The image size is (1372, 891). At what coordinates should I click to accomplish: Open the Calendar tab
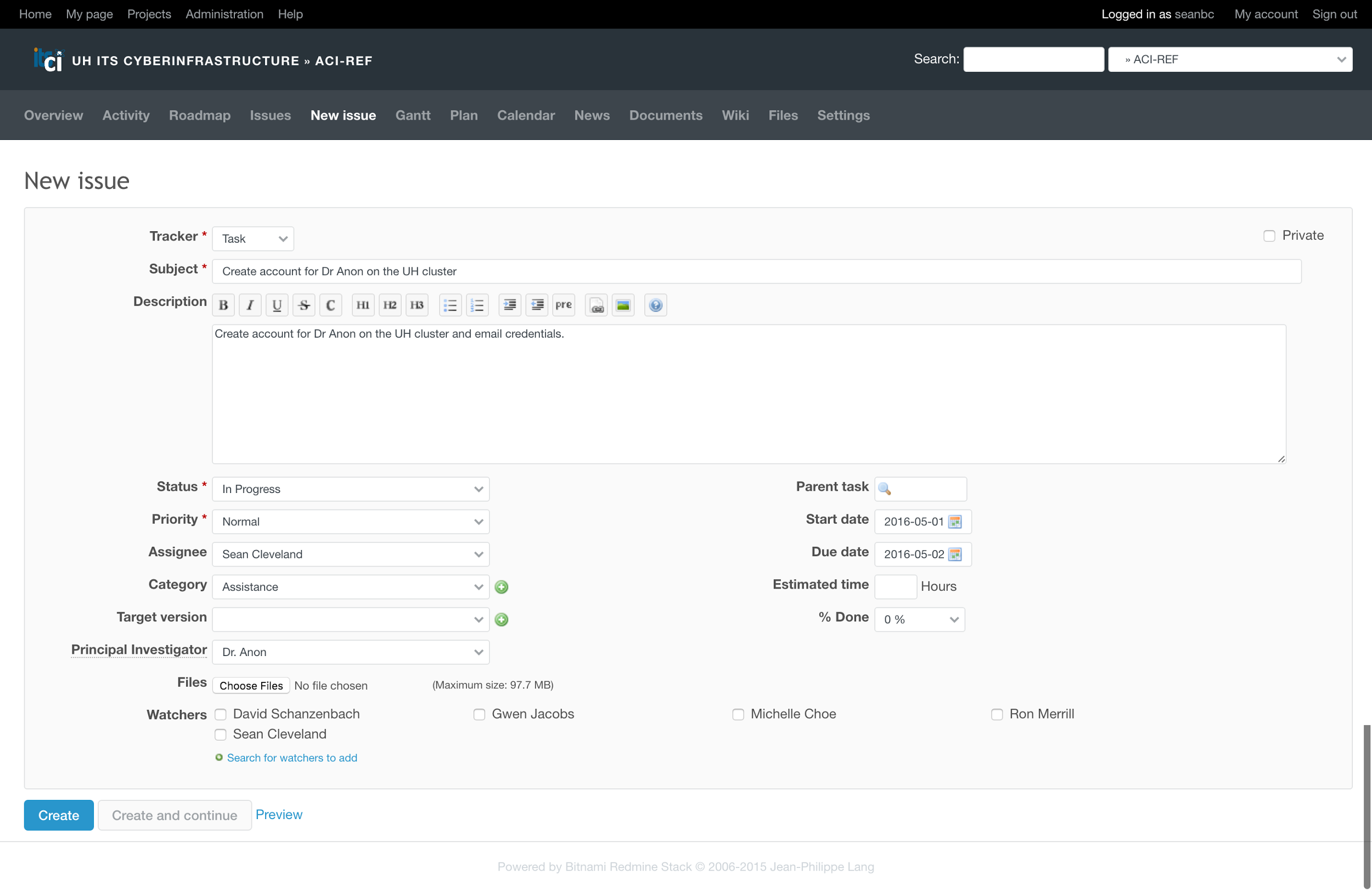[526, 115]
